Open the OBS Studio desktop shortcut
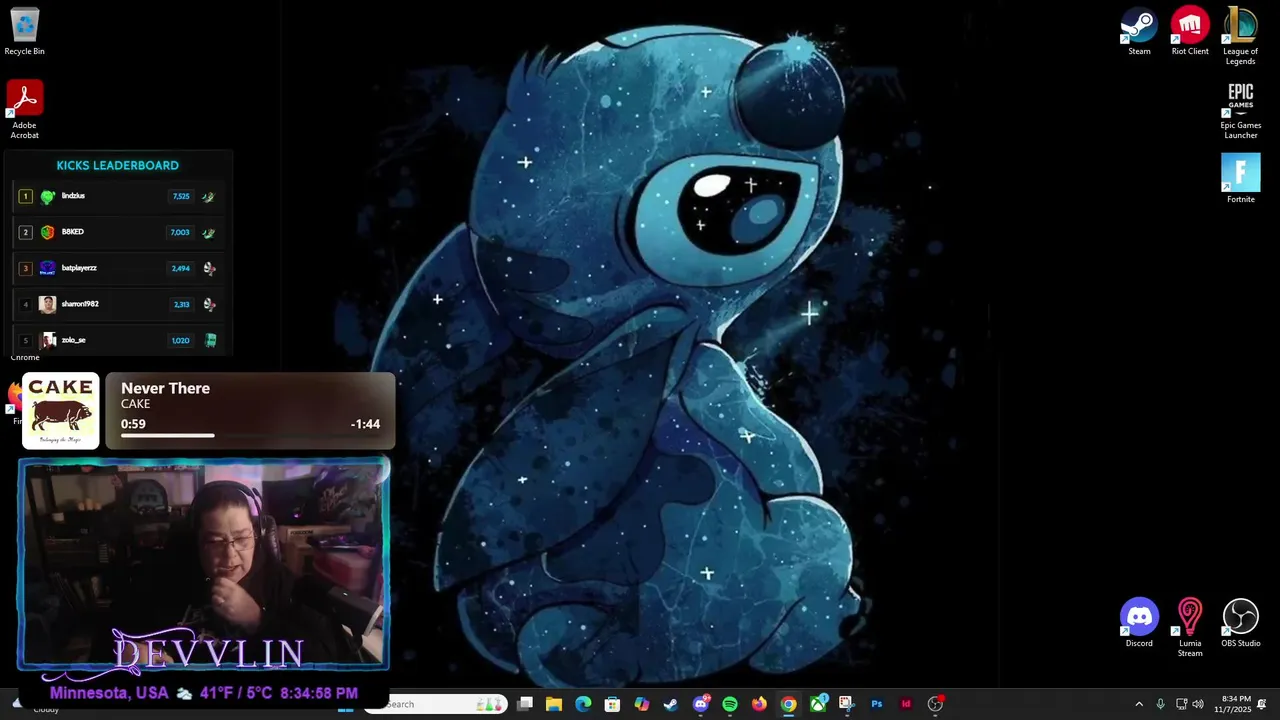 [1241, 623]
